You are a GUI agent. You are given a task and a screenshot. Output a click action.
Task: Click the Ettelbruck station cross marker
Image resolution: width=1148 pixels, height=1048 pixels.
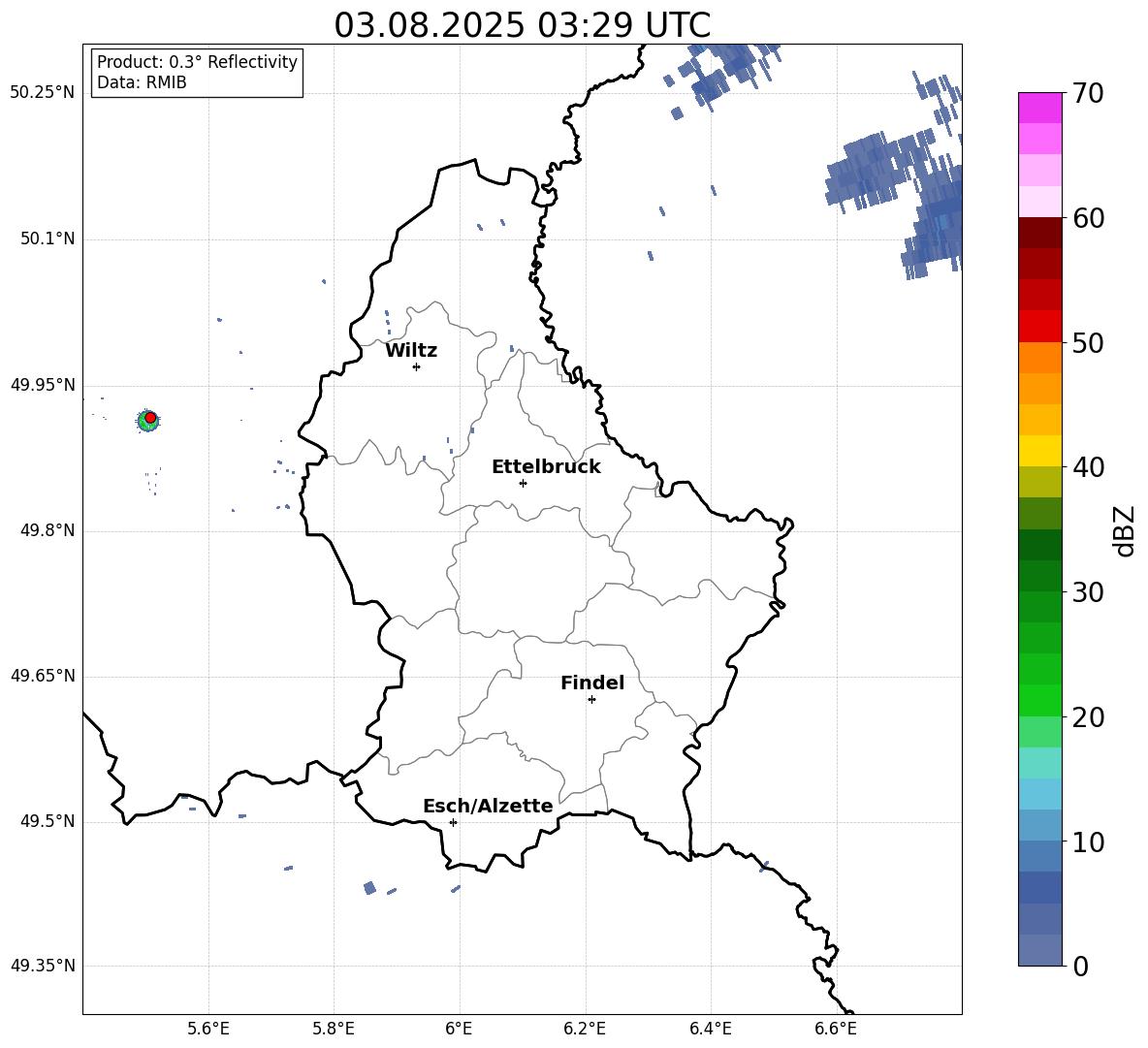(523, 483)
